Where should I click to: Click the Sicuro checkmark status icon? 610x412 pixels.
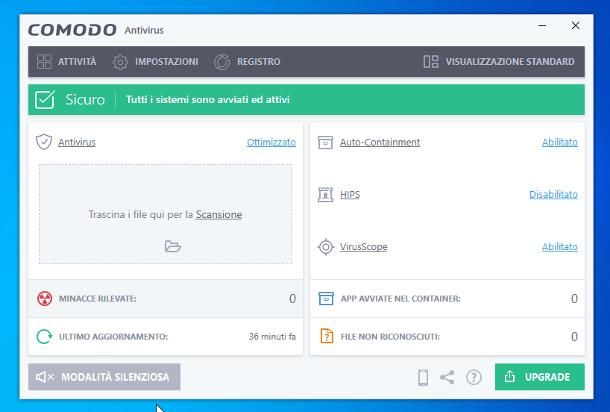coord(45,100)
